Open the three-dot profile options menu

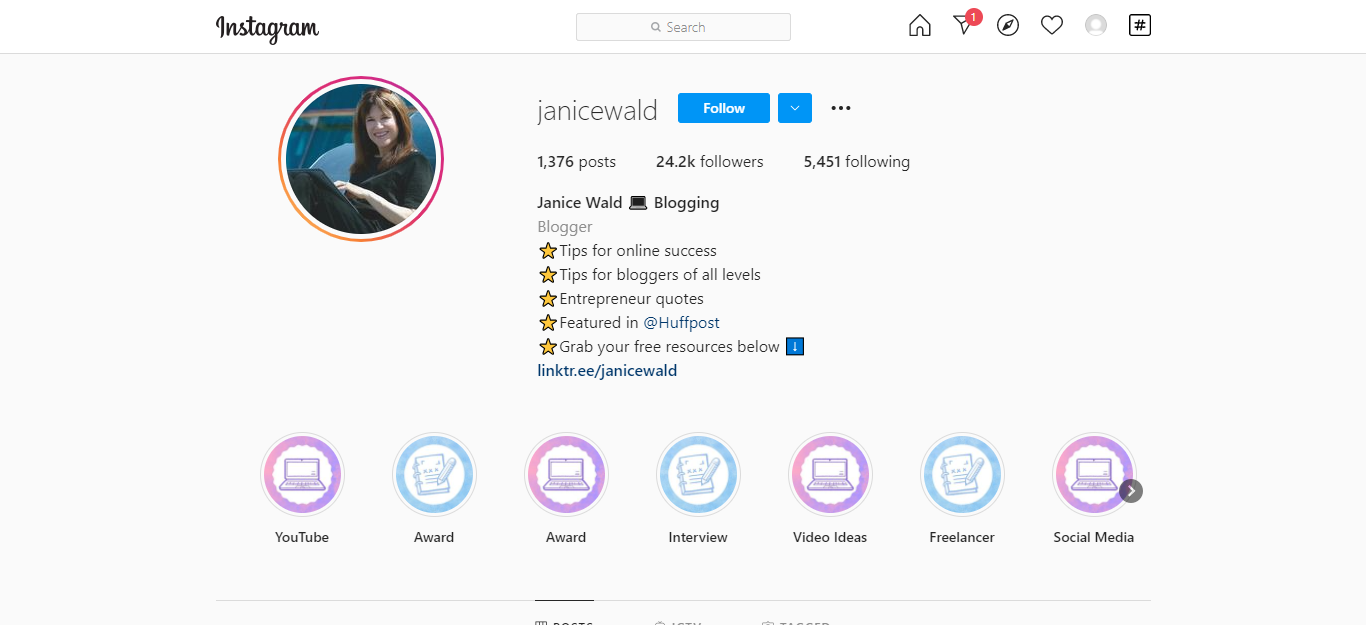[841, 108]
